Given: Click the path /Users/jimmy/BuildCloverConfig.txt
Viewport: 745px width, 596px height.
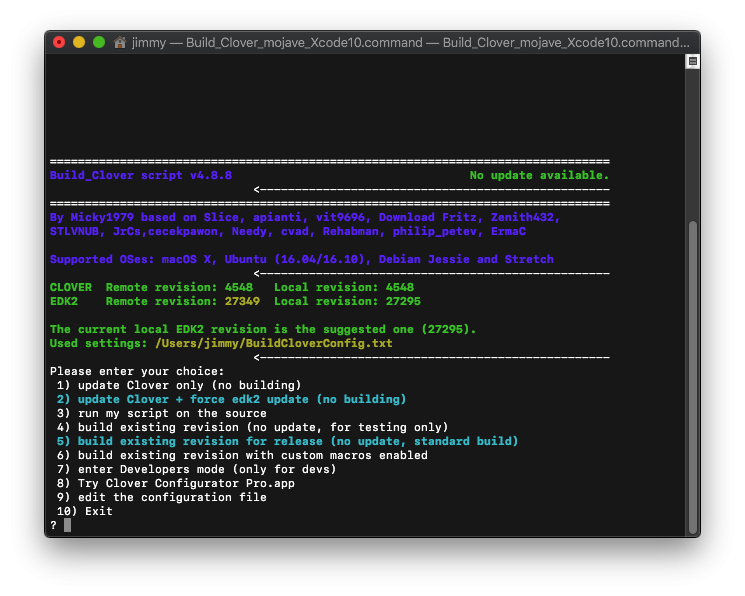Looking at the screenshot, I should [274, 343].
